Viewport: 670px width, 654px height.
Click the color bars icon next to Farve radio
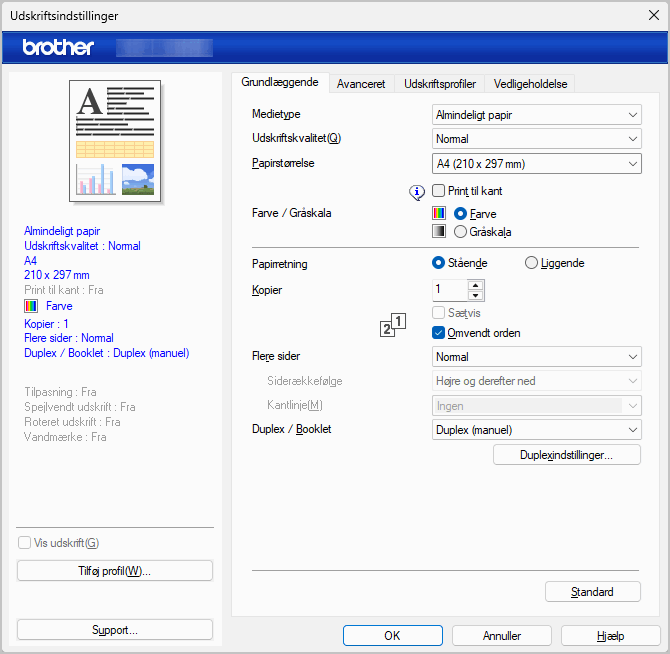click(x=439, y=213)
